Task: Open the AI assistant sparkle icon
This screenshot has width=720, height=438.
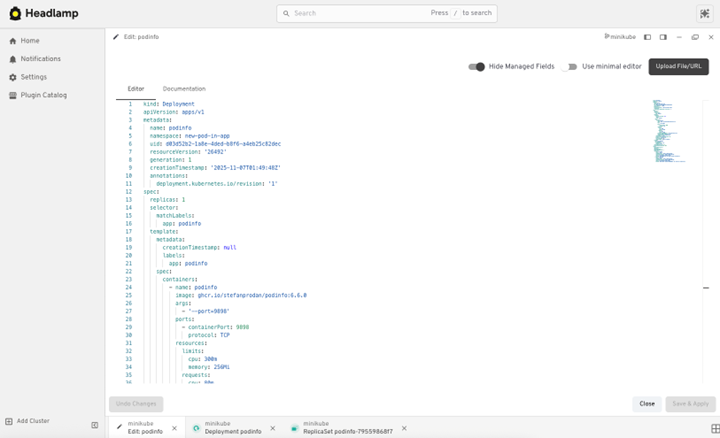Action: pos(705,14)
